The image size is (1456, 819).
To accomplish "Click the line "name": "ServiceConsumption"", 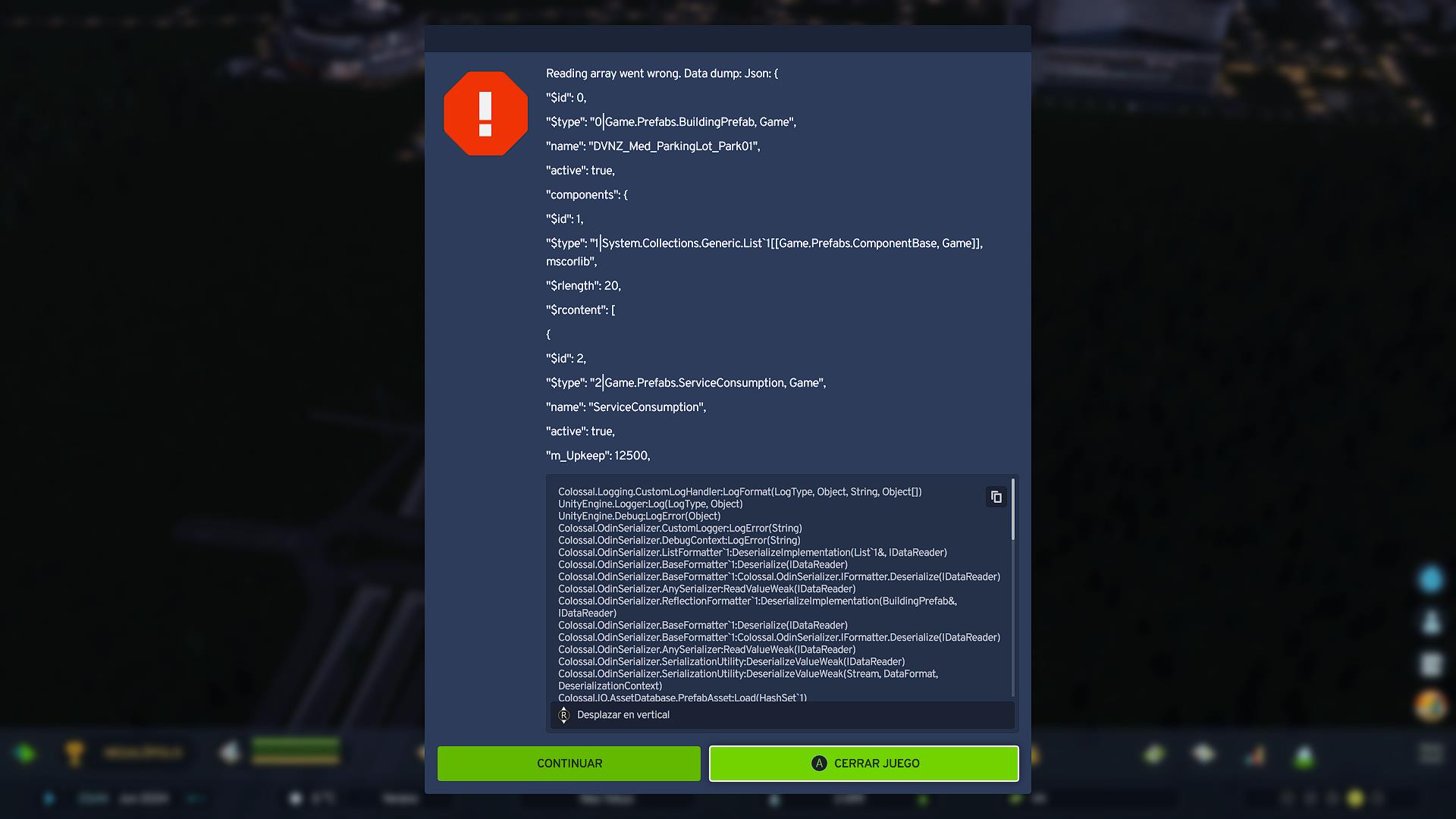I will click(626, 407).
